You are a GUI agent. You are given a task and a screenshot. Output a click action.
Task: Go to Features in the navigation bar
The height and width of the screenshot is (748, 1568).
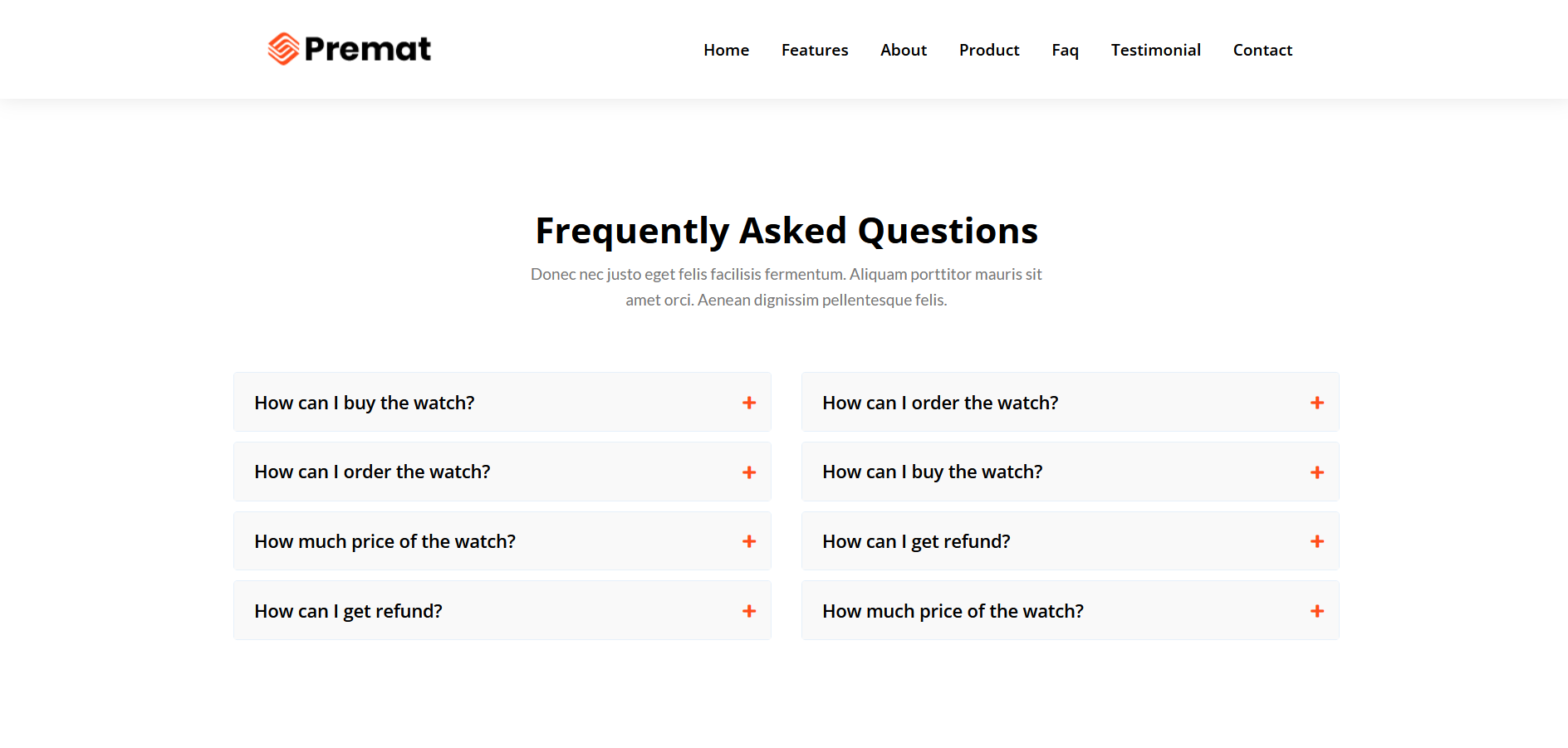pos(814,50)
